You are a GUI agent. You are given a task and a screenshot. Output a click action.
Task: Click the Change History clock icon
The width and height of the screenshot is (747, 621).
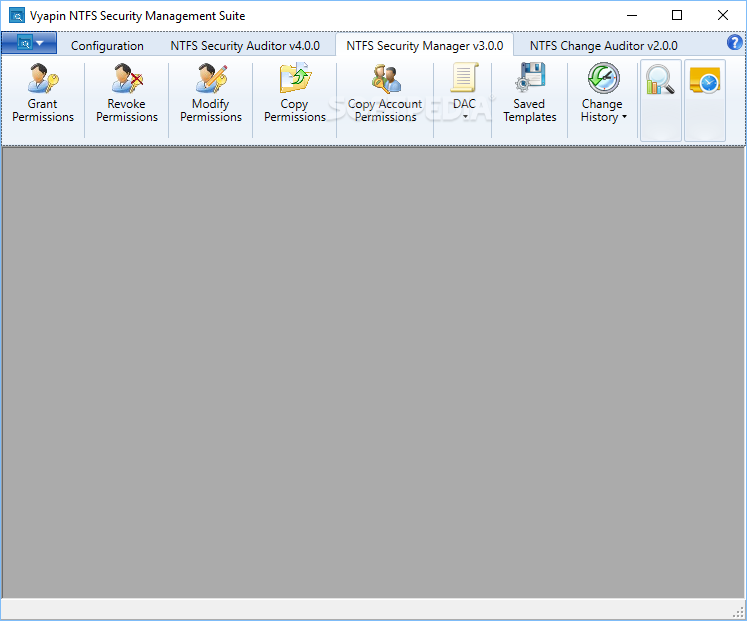(604, 78)
